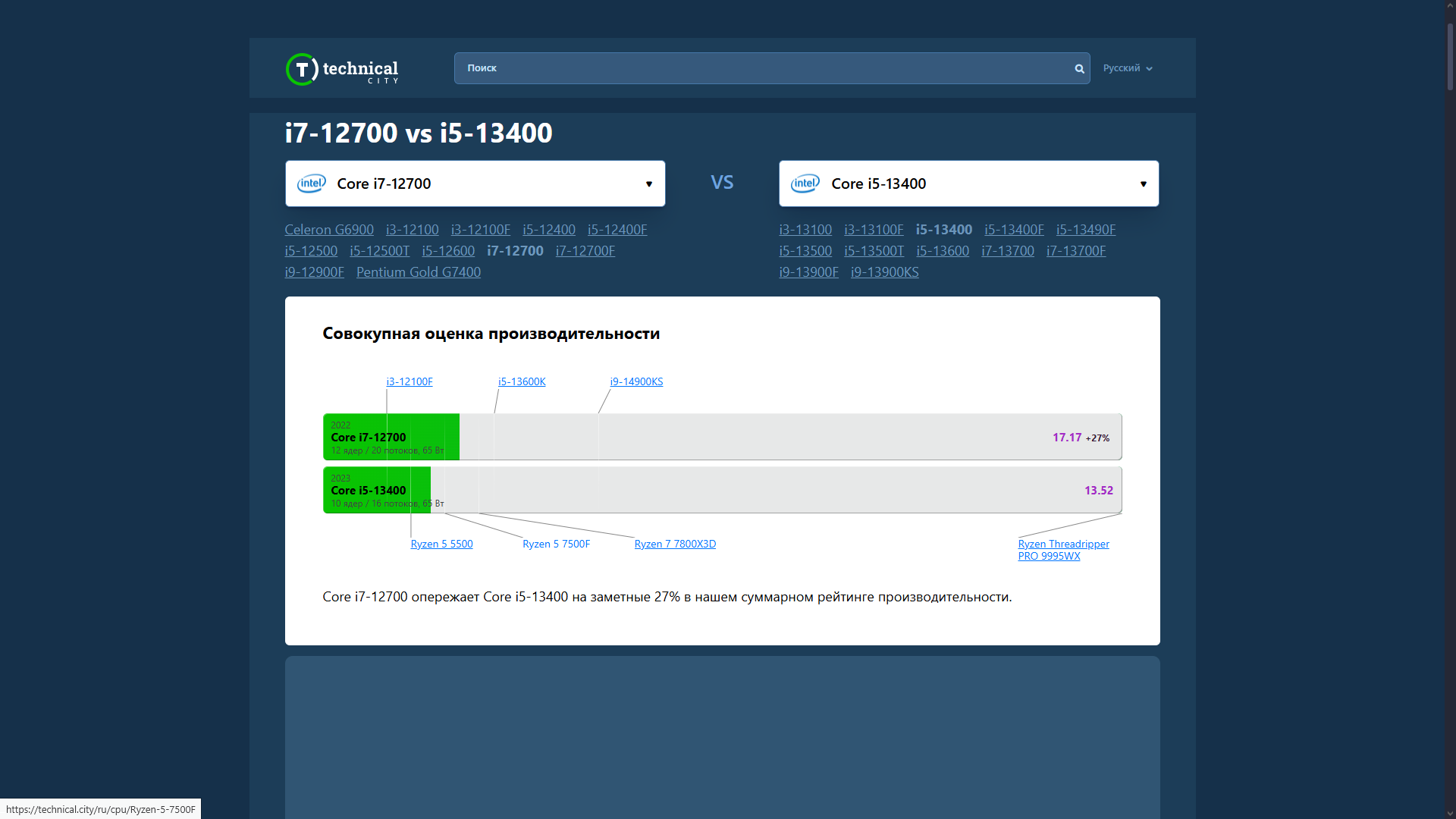The width and height of the screenshot is (1456, 819).
Task: Click the green Core i7-12700 performance bar
Action: click(391, 437)
